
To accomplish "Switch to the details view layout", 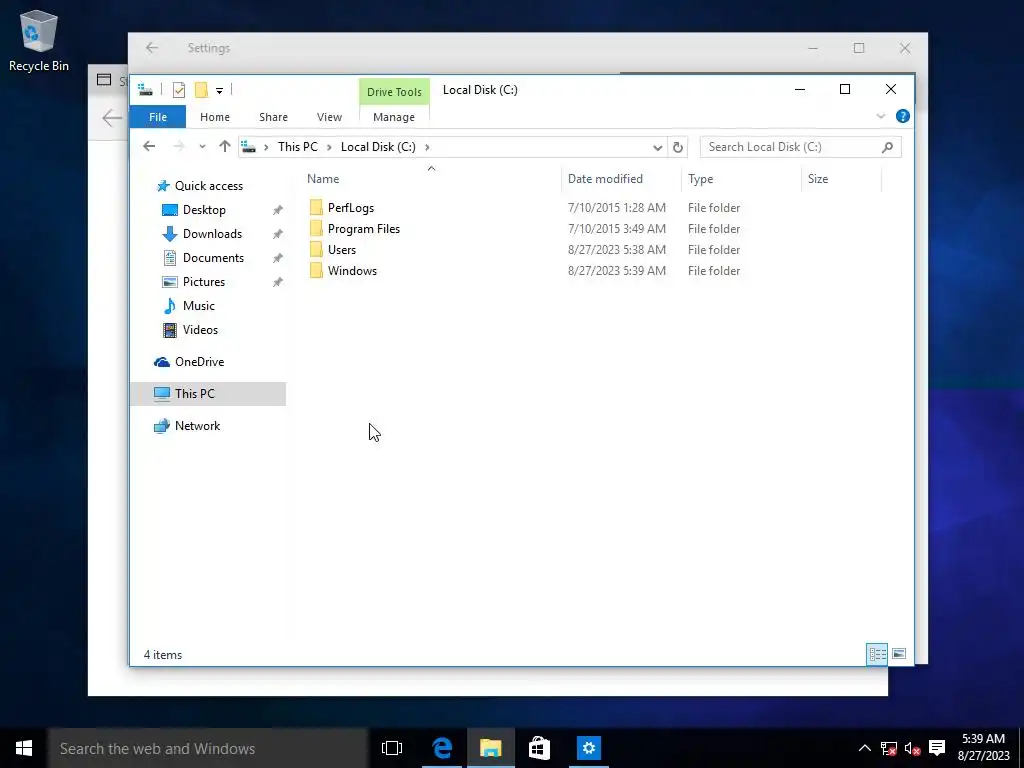I will pyautogui.click(x=877, y=654).
